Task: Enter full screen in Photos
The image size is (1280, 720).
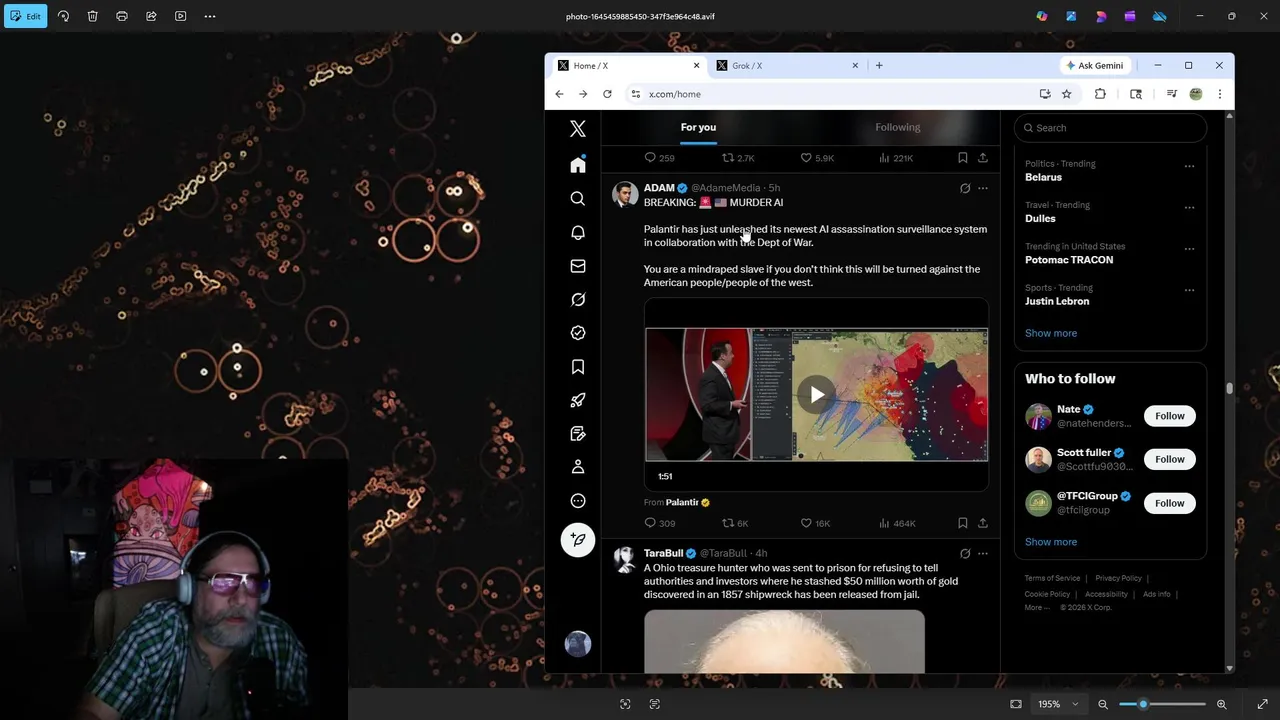Action: pos(1262,704)
